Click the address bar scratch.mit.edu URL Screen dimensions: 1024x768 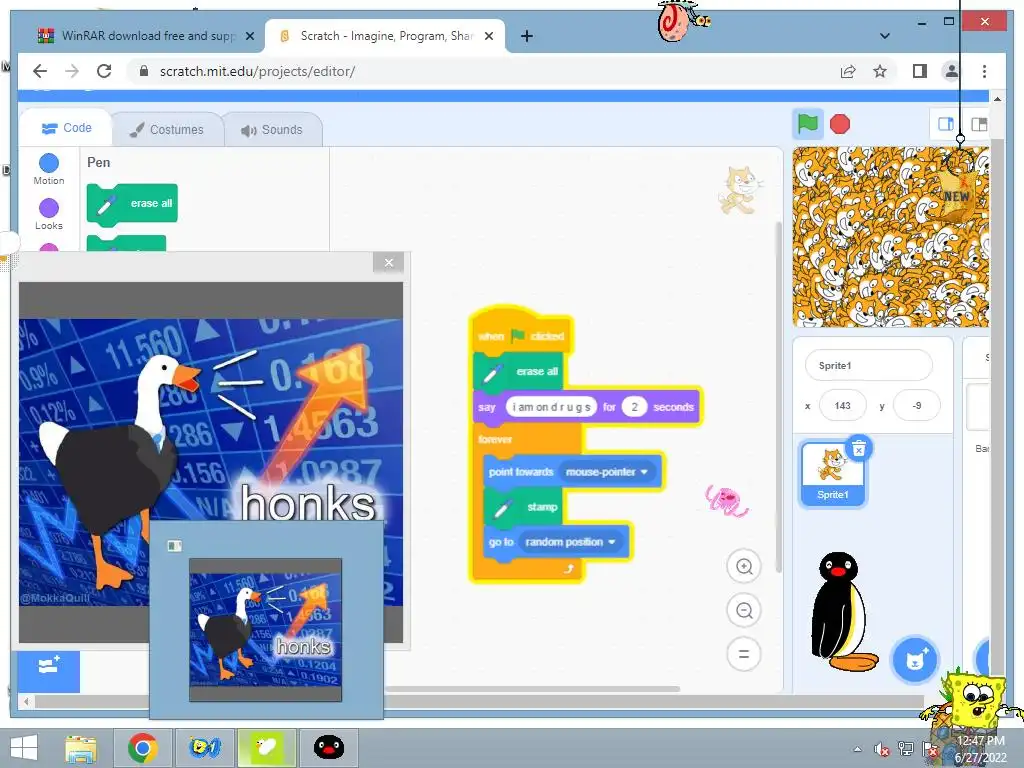(x=257, y=71)
